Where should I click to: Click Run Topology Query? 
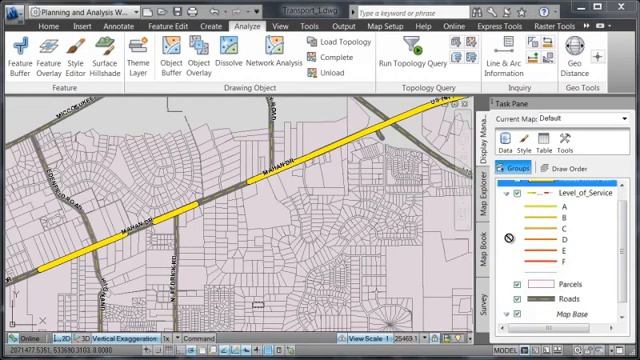413,52
